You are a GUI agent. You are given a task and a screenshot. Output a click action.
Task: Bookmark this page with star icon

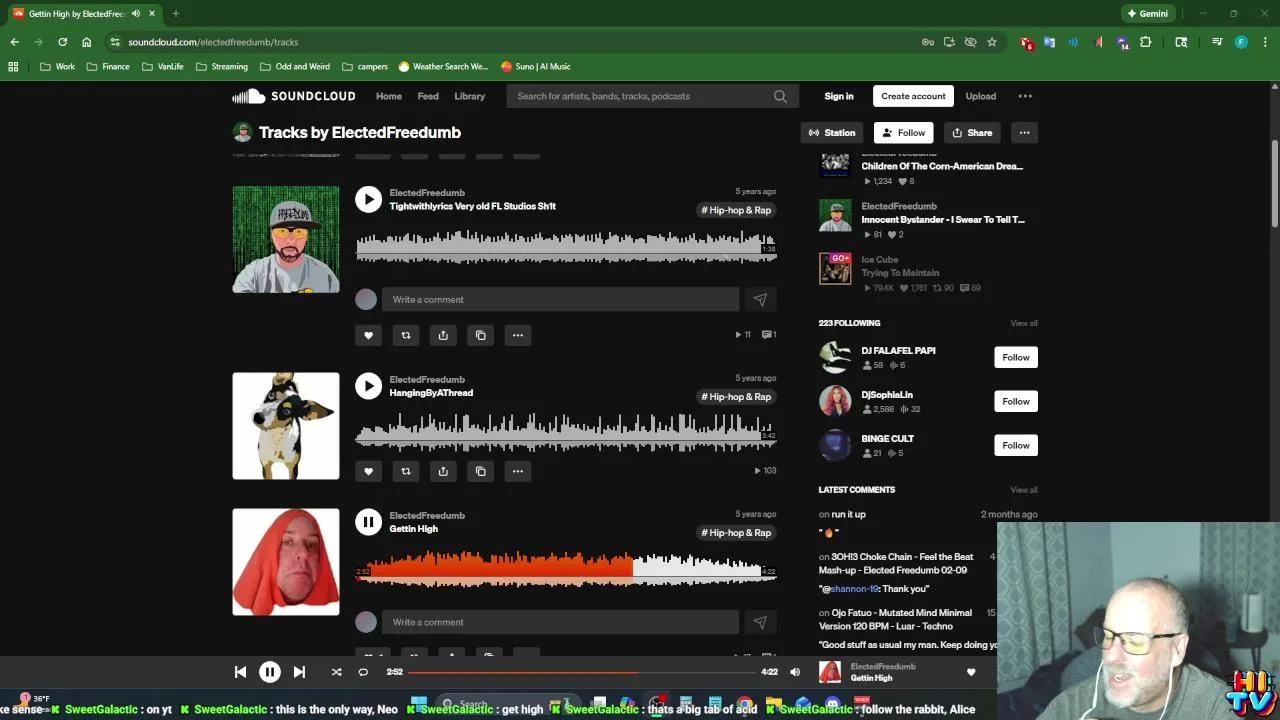pos(992,42)
